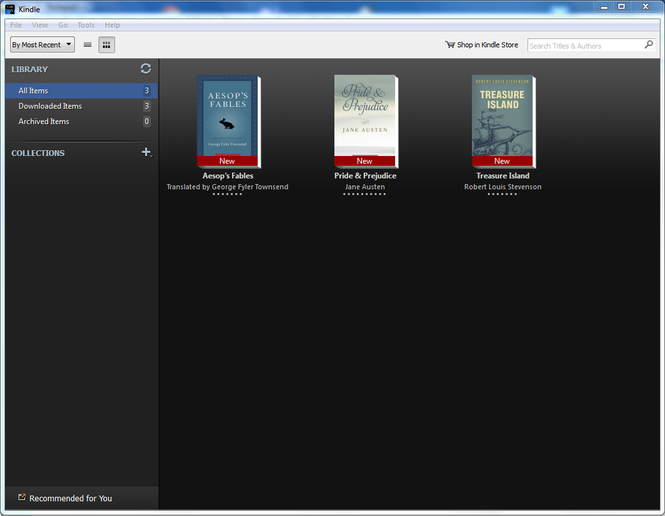Image resolution: width=665 pixels, height=516 pixels.
Task: Maximize the Kindle window
Action: 622,7
